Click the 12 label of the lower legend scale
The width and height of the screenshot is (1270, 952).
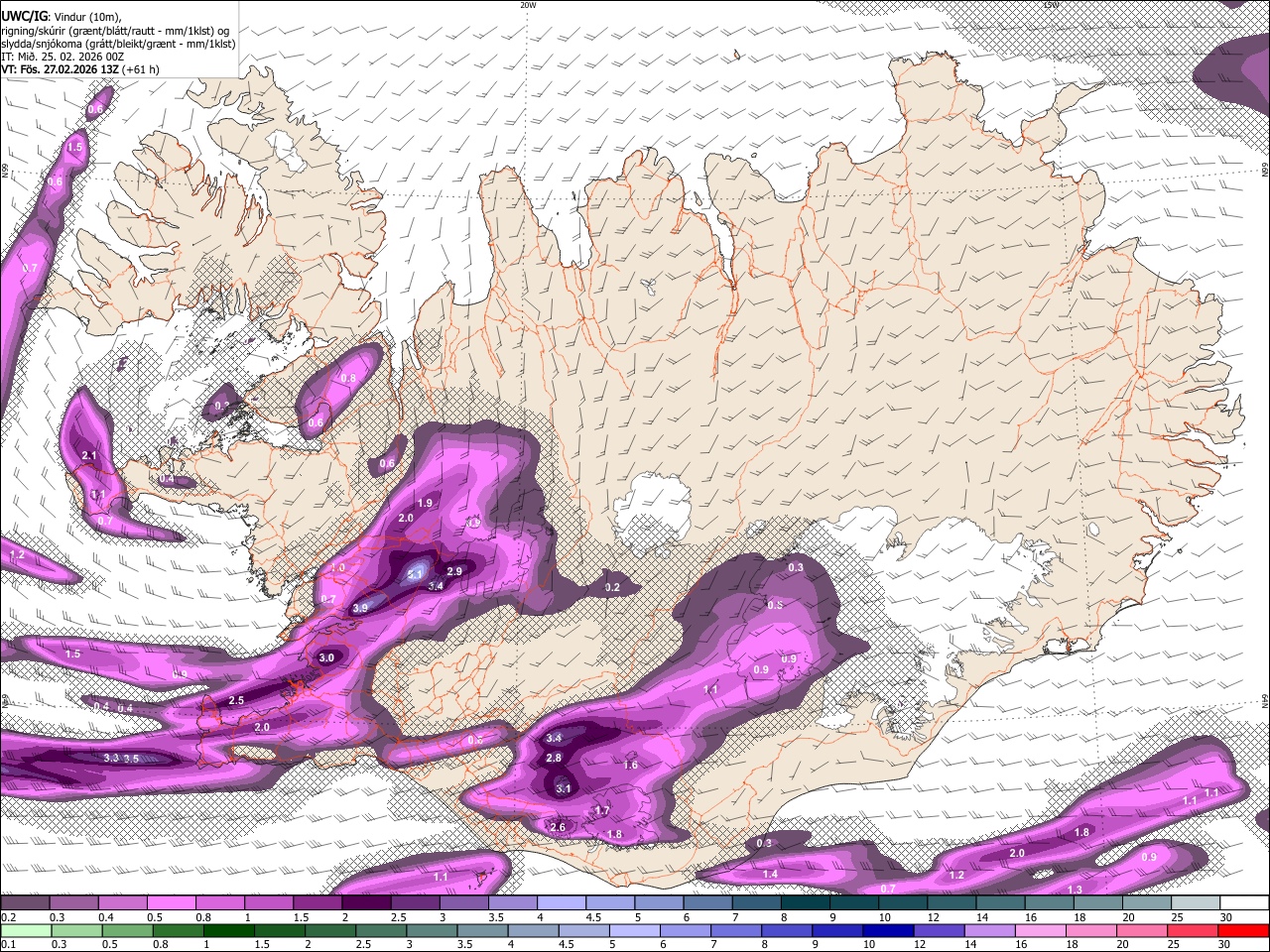(919, 944)
